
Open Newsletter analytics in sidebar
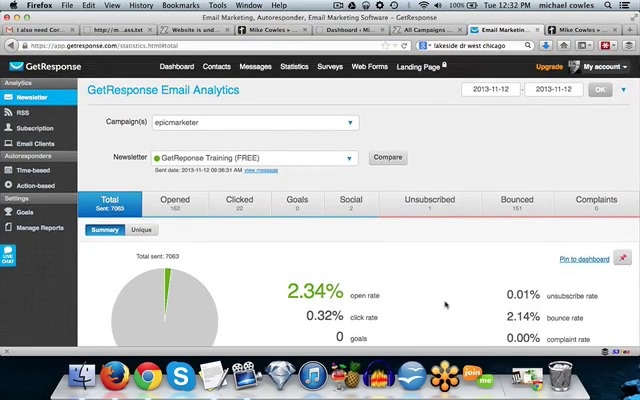38,98
